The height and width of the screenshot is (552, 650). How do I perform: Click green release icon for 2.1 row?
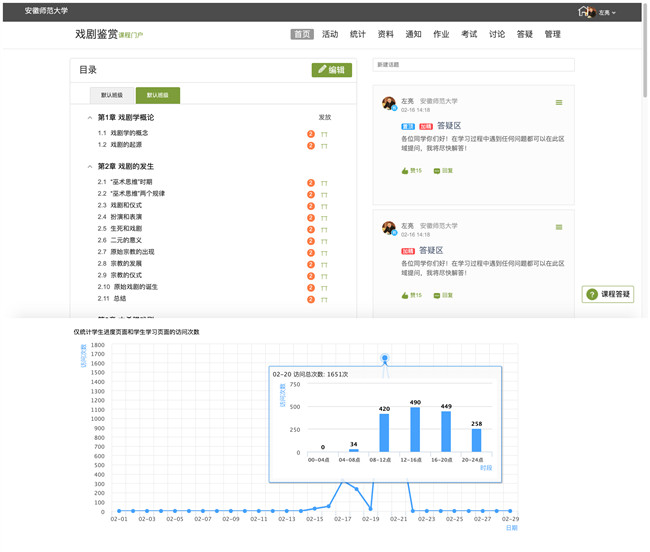coord(324,183)
